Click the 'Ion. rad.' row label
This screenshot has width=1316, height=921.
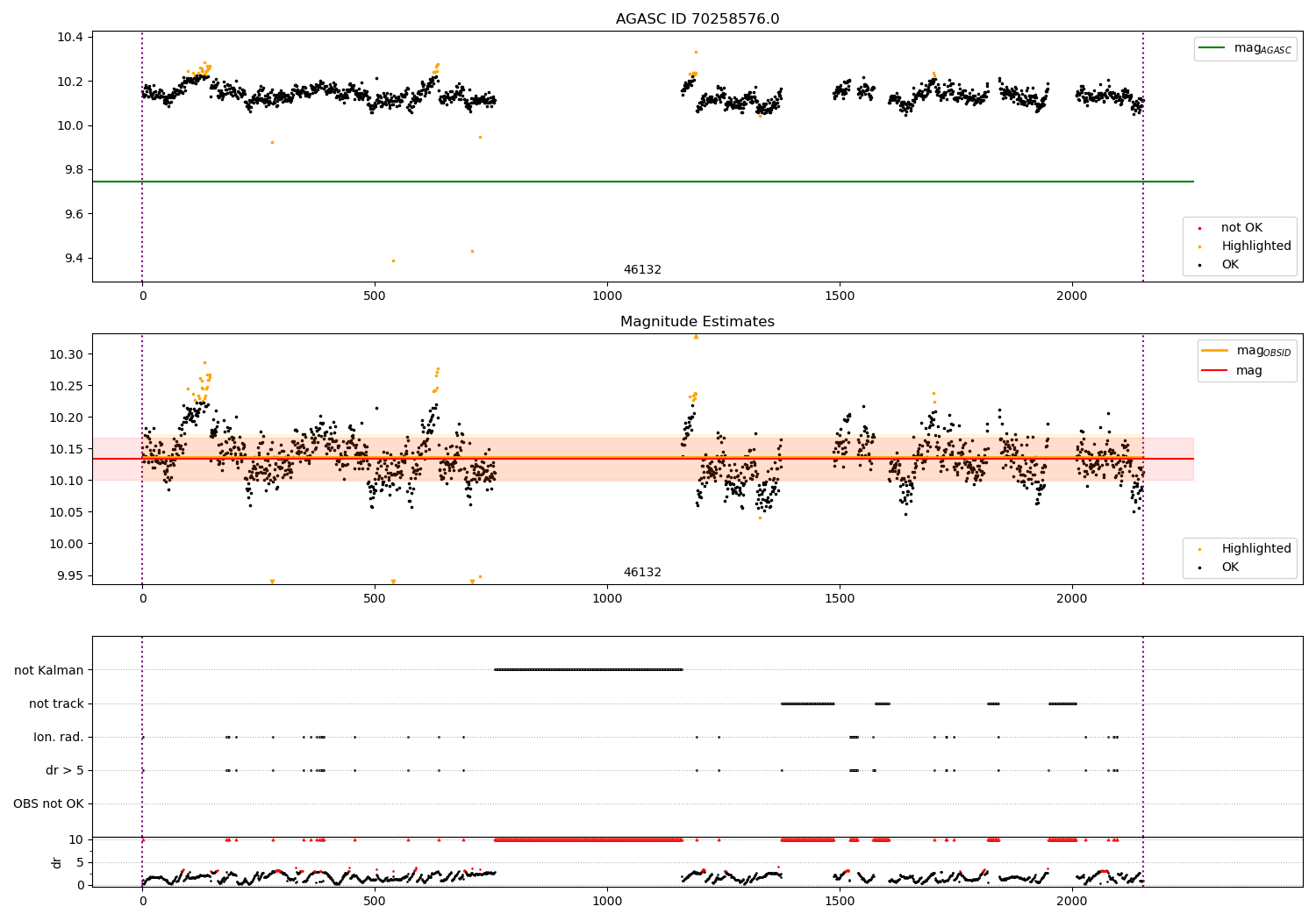[59, 738]
